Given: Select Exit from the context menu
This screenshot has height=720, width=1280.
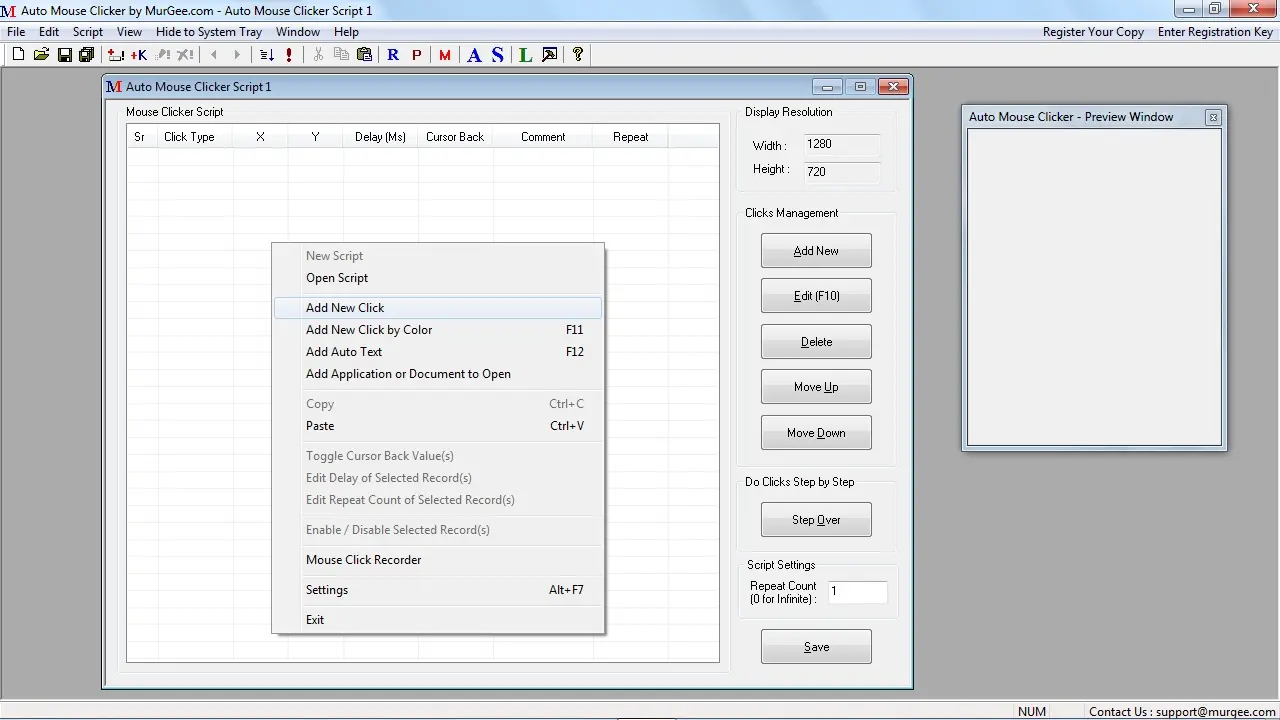Looking at the screenshot, I should [x=438, y=620].
